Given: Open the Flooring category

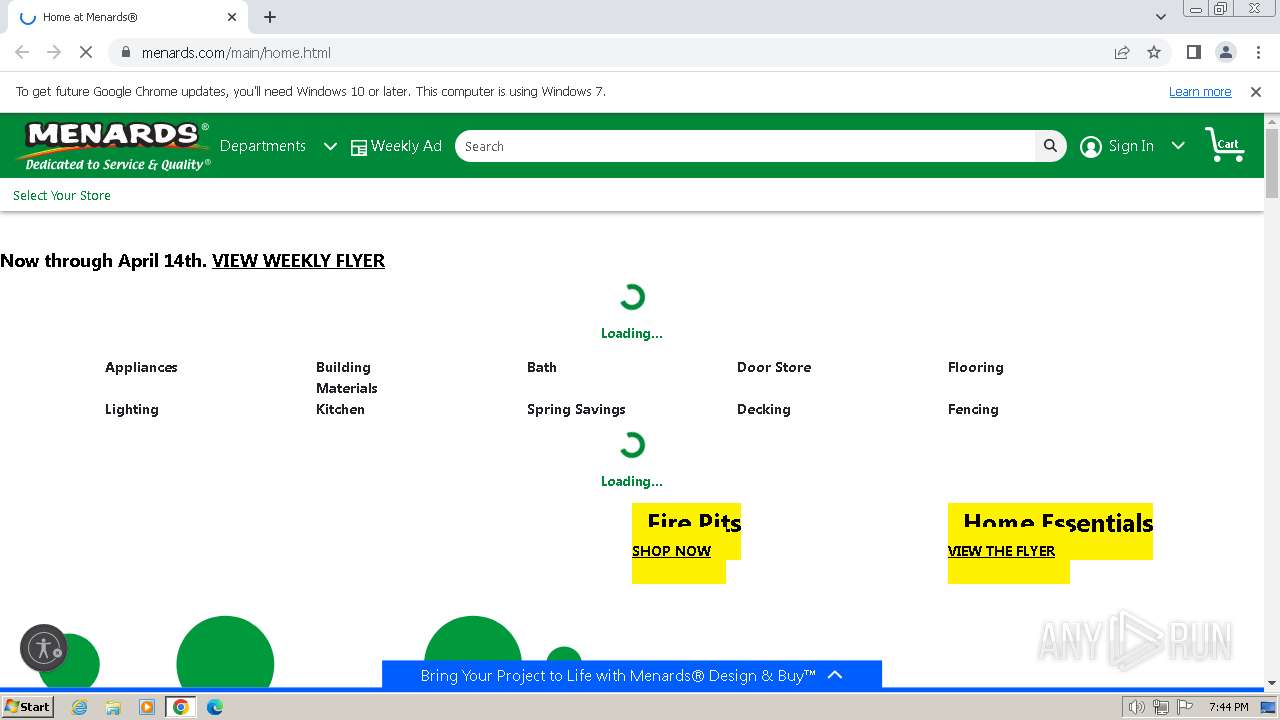Looking at the screenshot, I should (x=976, y=367).
